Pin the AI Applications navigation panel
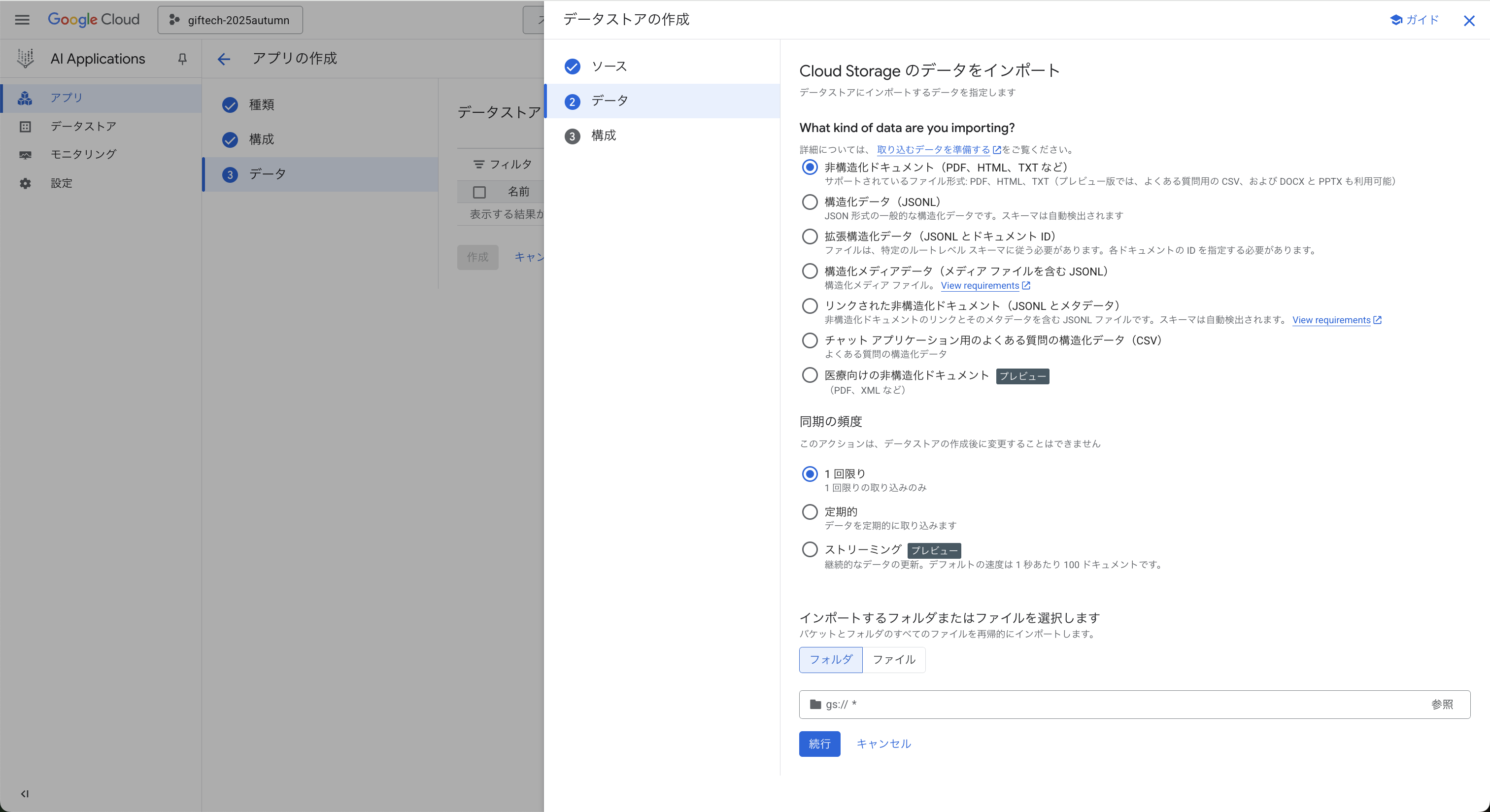This screenshot has height=812, width=1490. tap(182, 59)
